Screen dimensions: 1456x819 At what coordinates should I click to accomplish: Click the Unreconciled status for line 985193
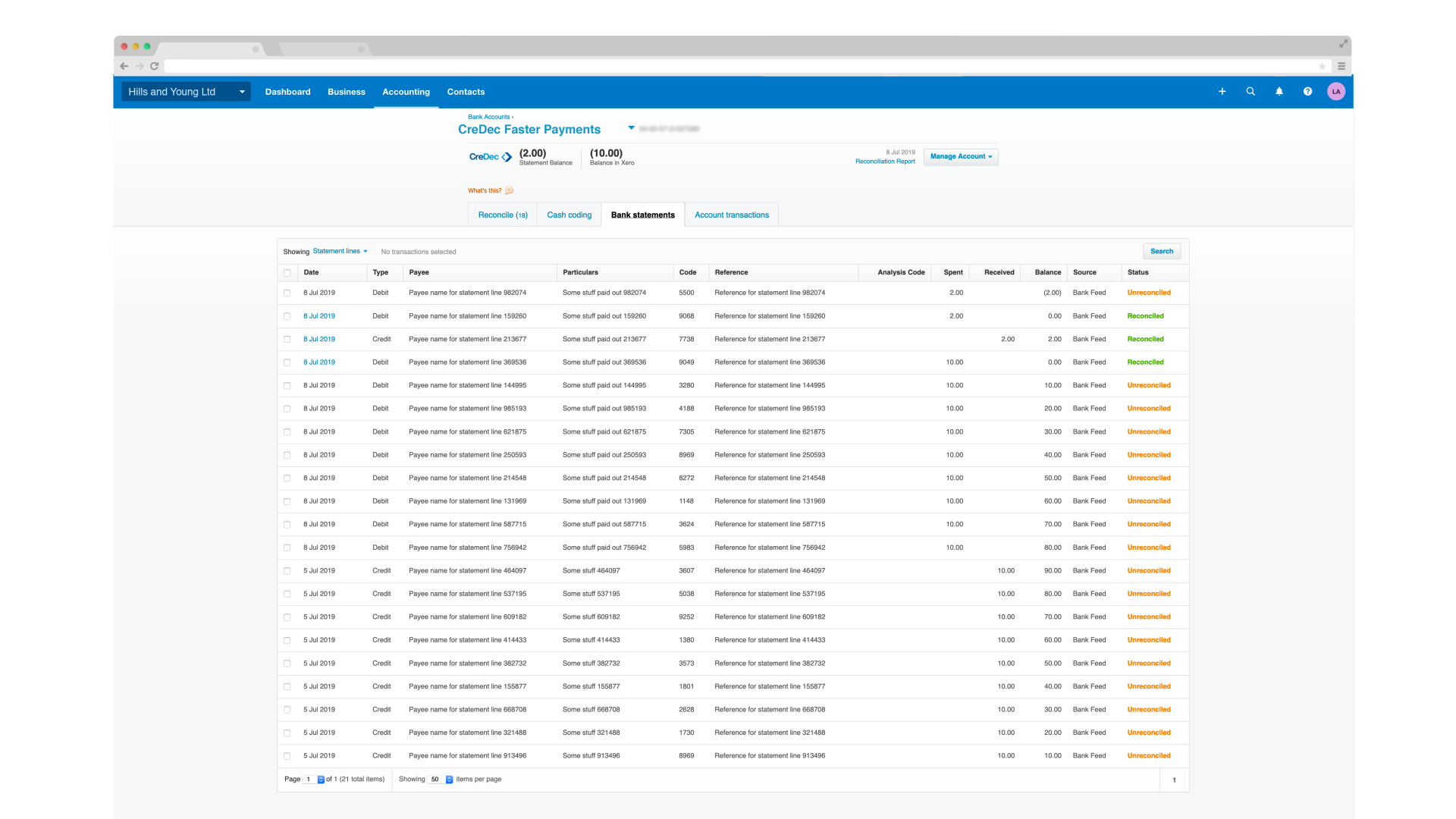(x=1150, y=408)
